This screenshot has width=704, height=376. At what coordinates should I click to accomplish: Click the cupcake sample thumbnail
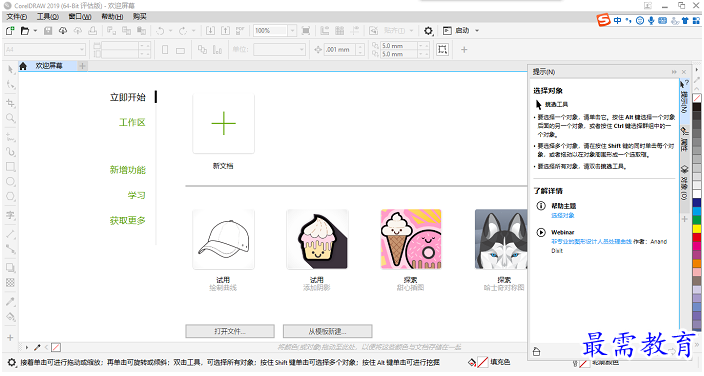tap(317, 239)
